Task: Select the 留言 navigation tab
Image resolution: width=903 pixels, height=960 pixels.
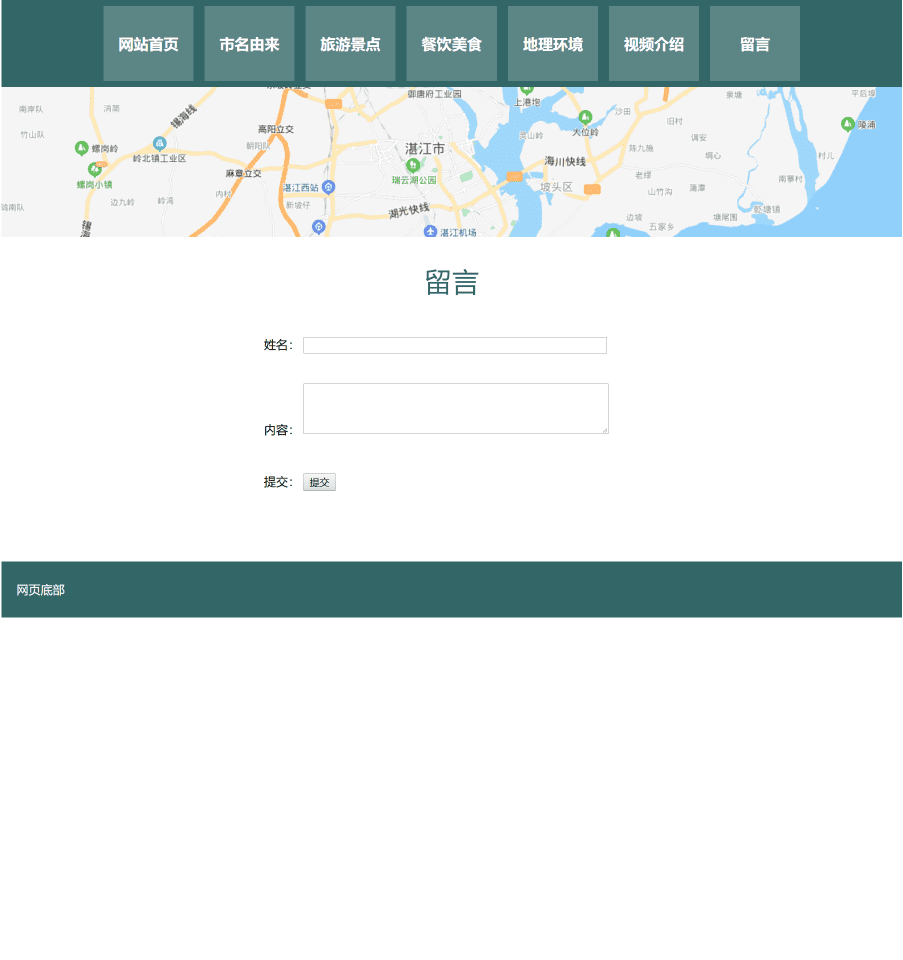Action: click(x=754, y=43)
